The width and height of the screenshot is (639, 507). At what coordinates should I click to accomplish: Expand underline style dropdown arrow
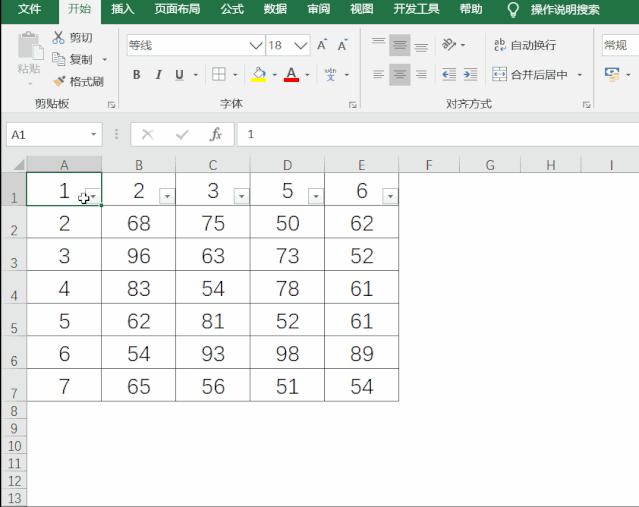(x=196, y=75)
